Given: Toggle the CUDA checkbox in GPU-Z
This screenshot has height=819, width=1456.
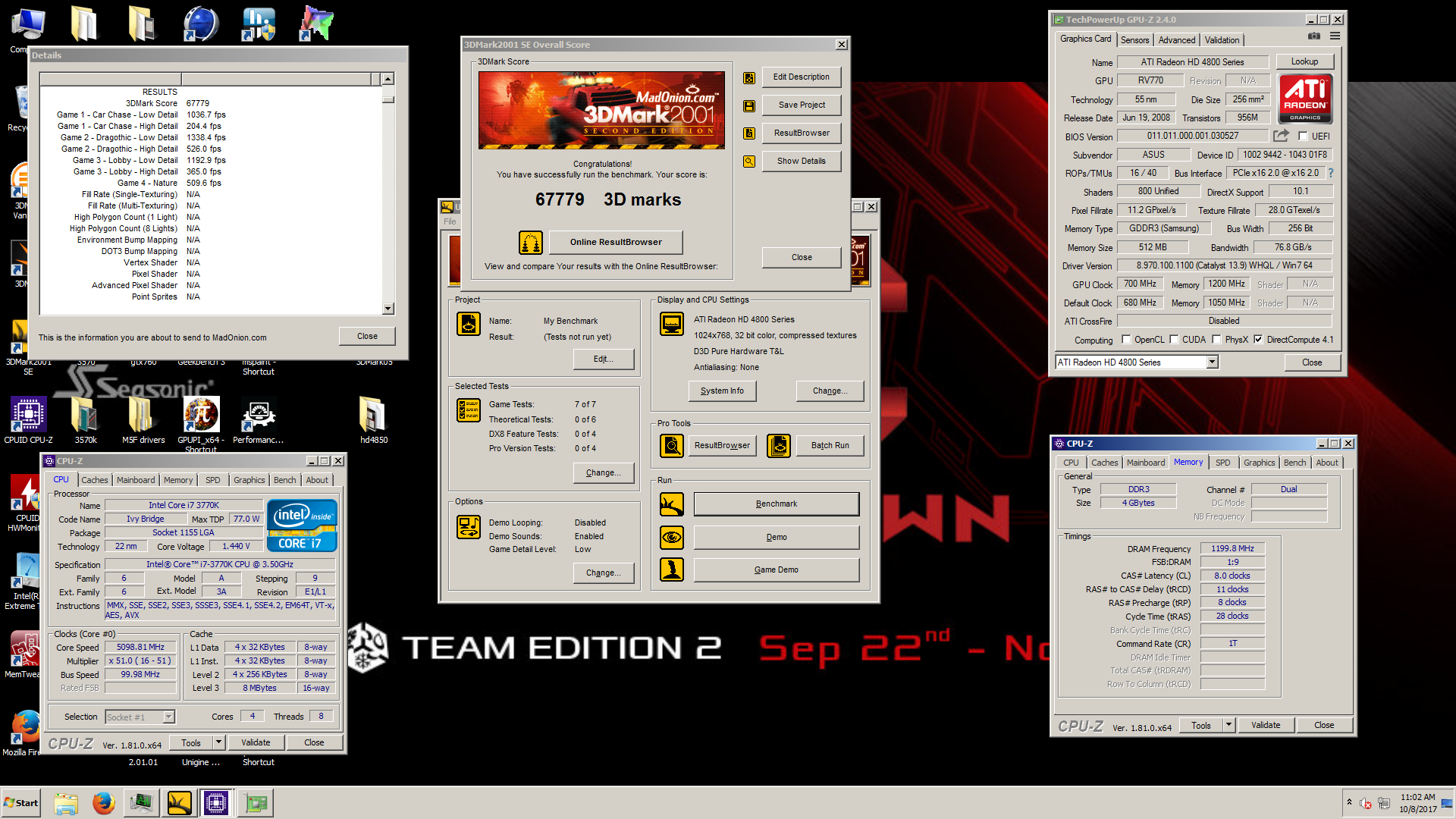Looking at the screenshot, I should click(1174, 340).
